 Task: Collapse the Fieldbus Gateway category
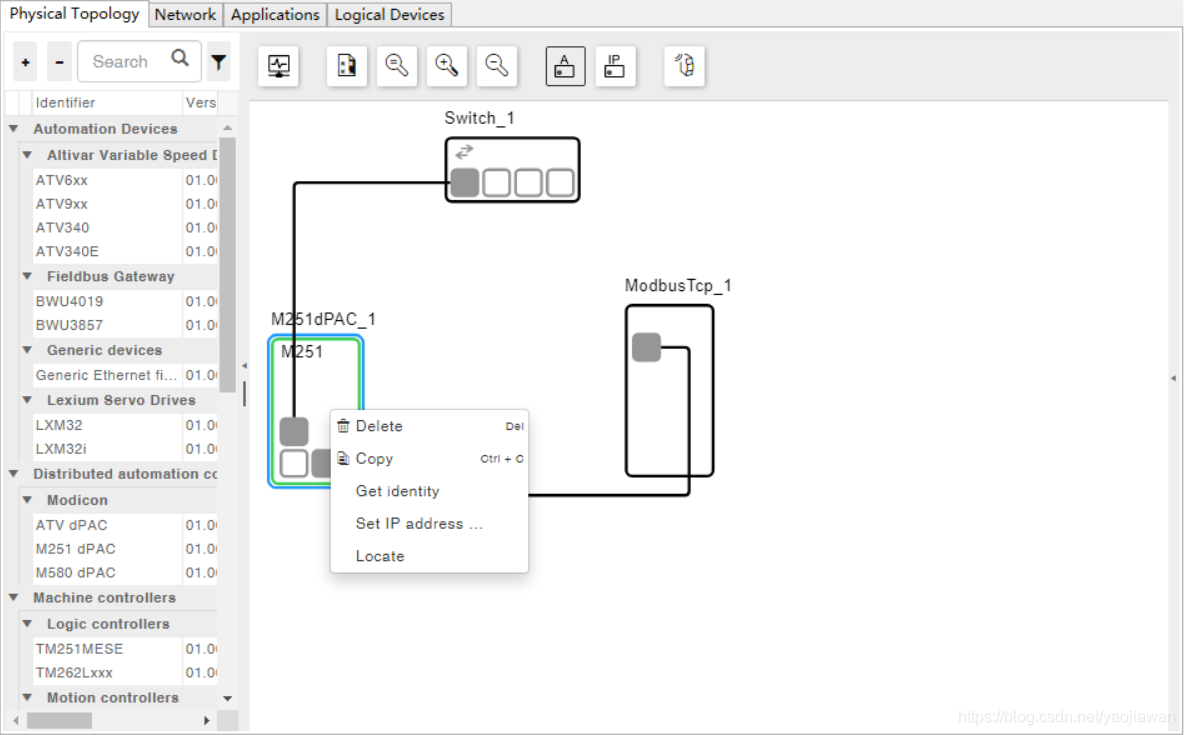pyautogui.click(x=27, y=276)
